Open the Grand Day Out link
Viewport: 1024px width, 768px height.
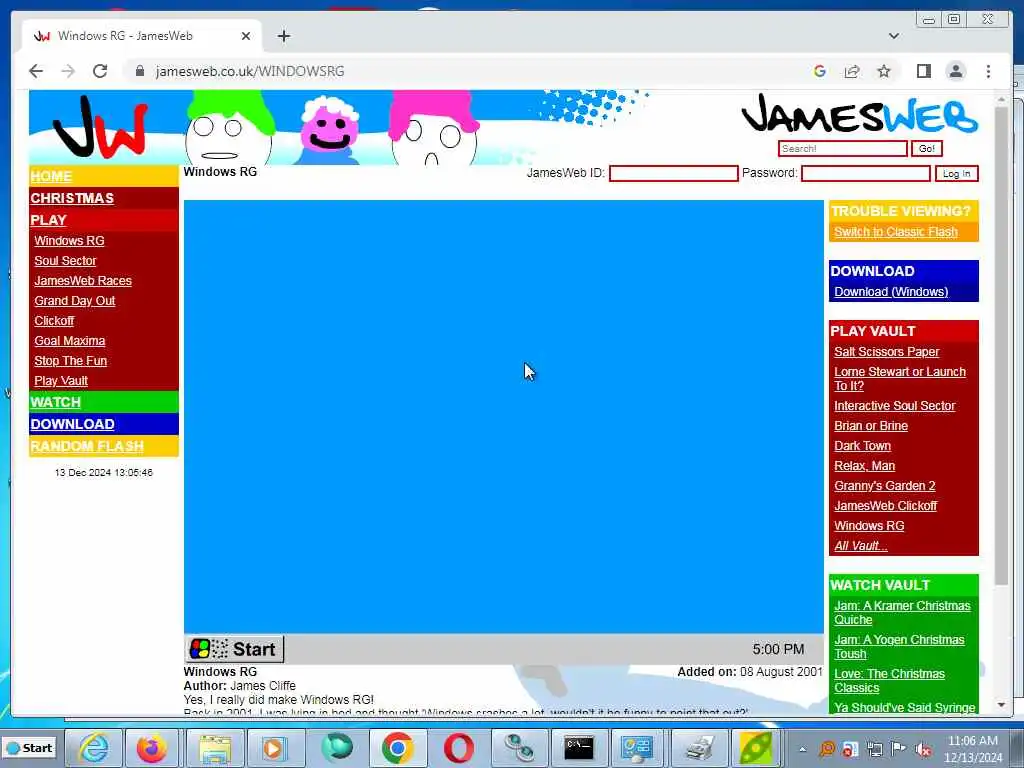[x=74, y=301]
